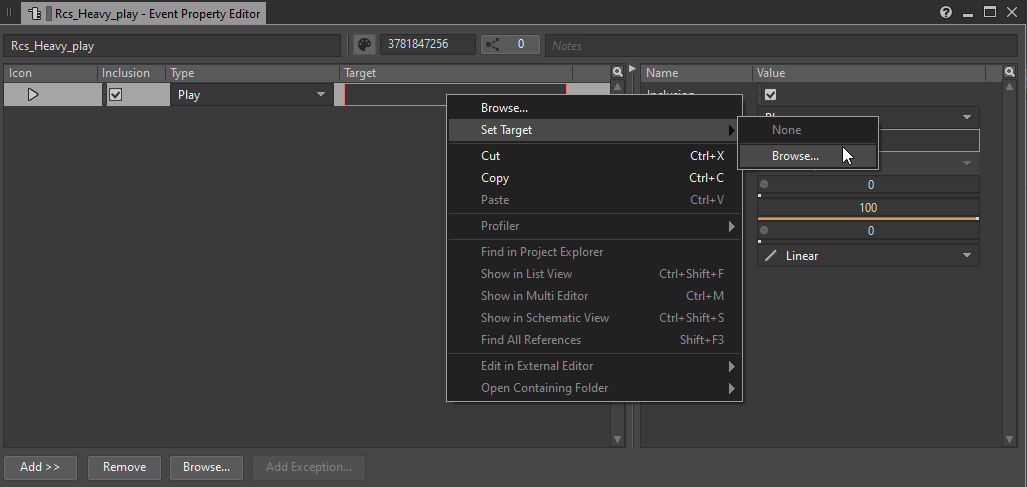Viewport: 1027px width, 487px height.
Task: Click the slider showing value 100
Action: (867, 208)
